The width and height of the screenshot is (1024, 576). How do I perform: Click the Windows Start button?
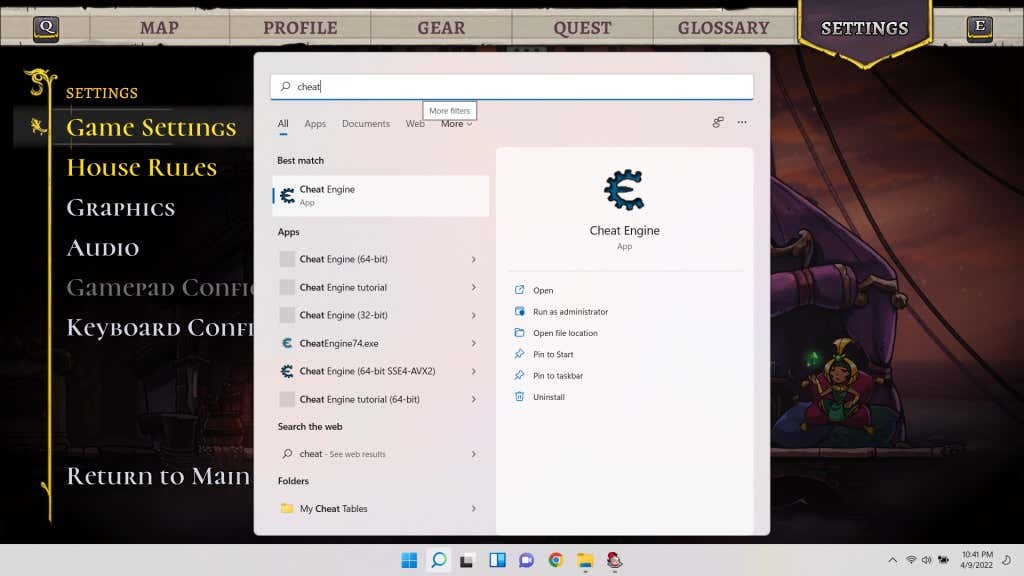411,561
